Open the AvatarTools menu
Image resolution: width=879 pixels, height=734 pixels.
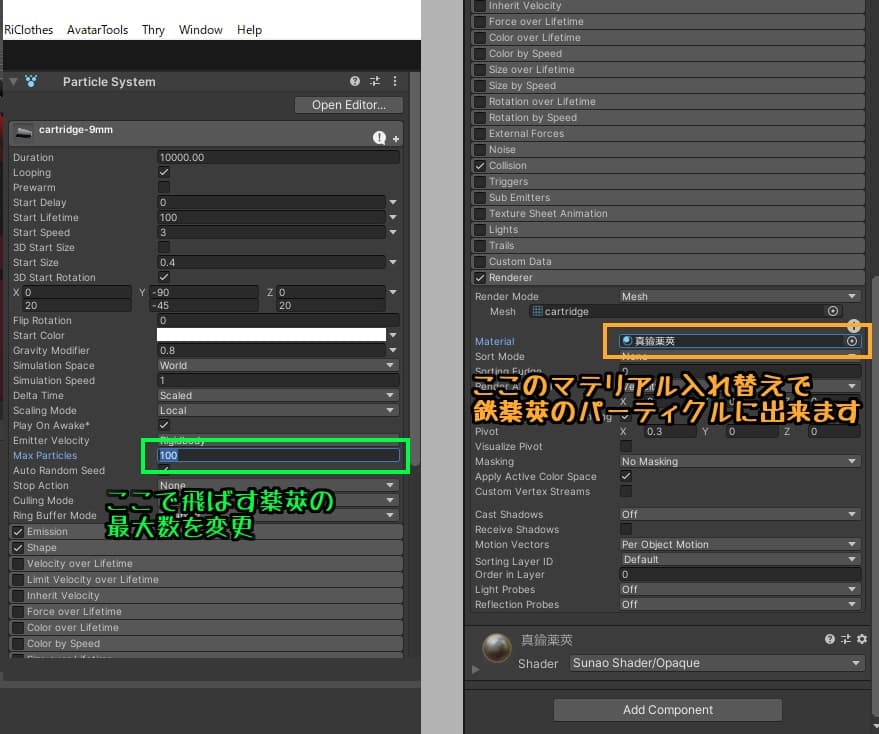(97, 30)
